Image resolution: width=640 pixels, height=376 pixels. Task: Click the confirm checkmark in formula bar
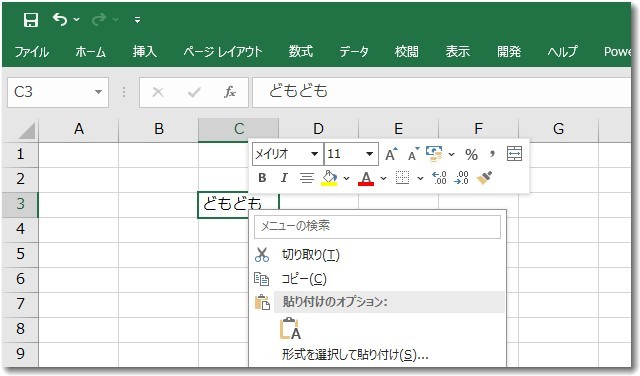pos(194,92)
